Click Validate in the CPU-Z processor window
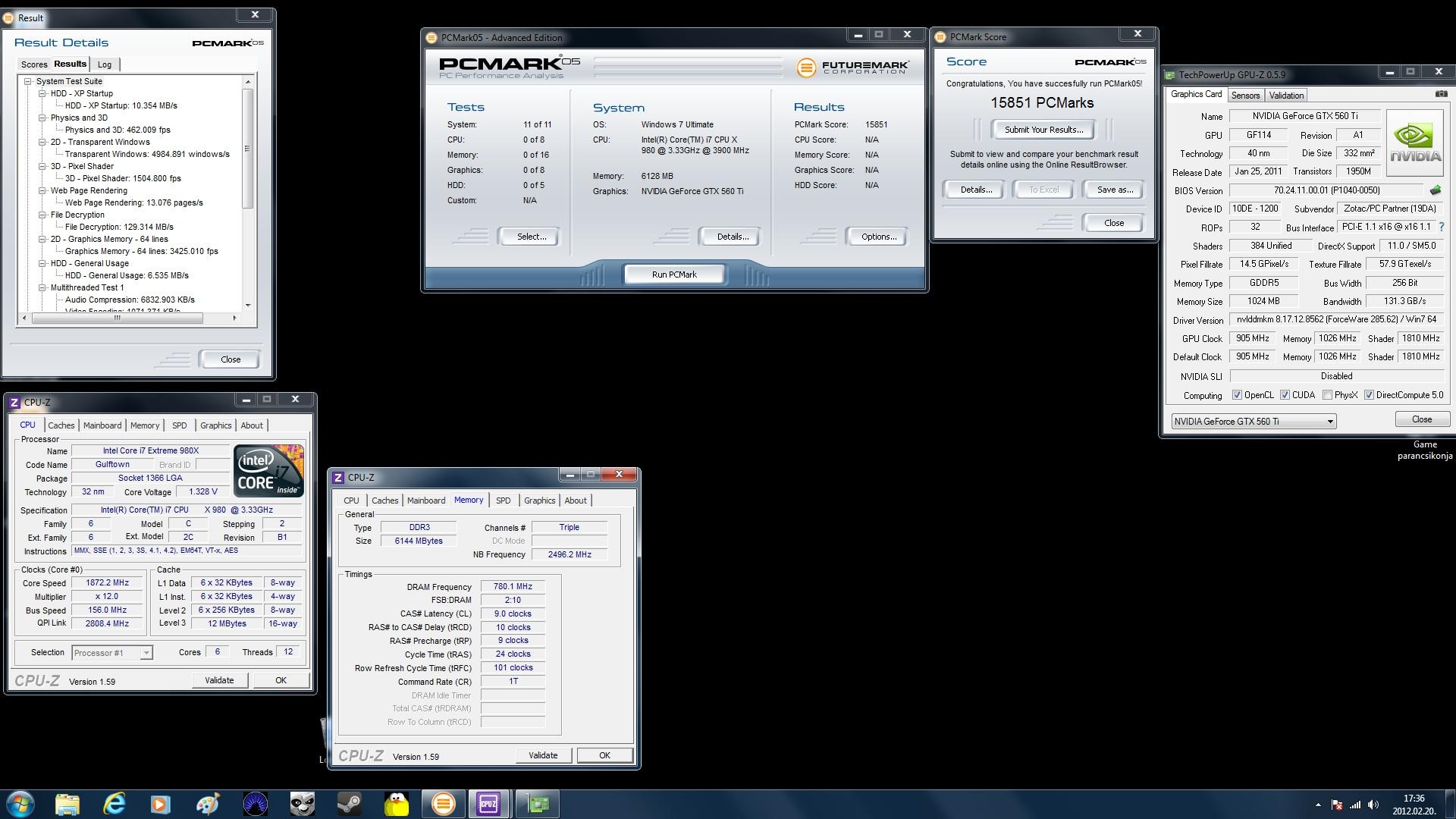1456x819 pixels. click(219, 680)
